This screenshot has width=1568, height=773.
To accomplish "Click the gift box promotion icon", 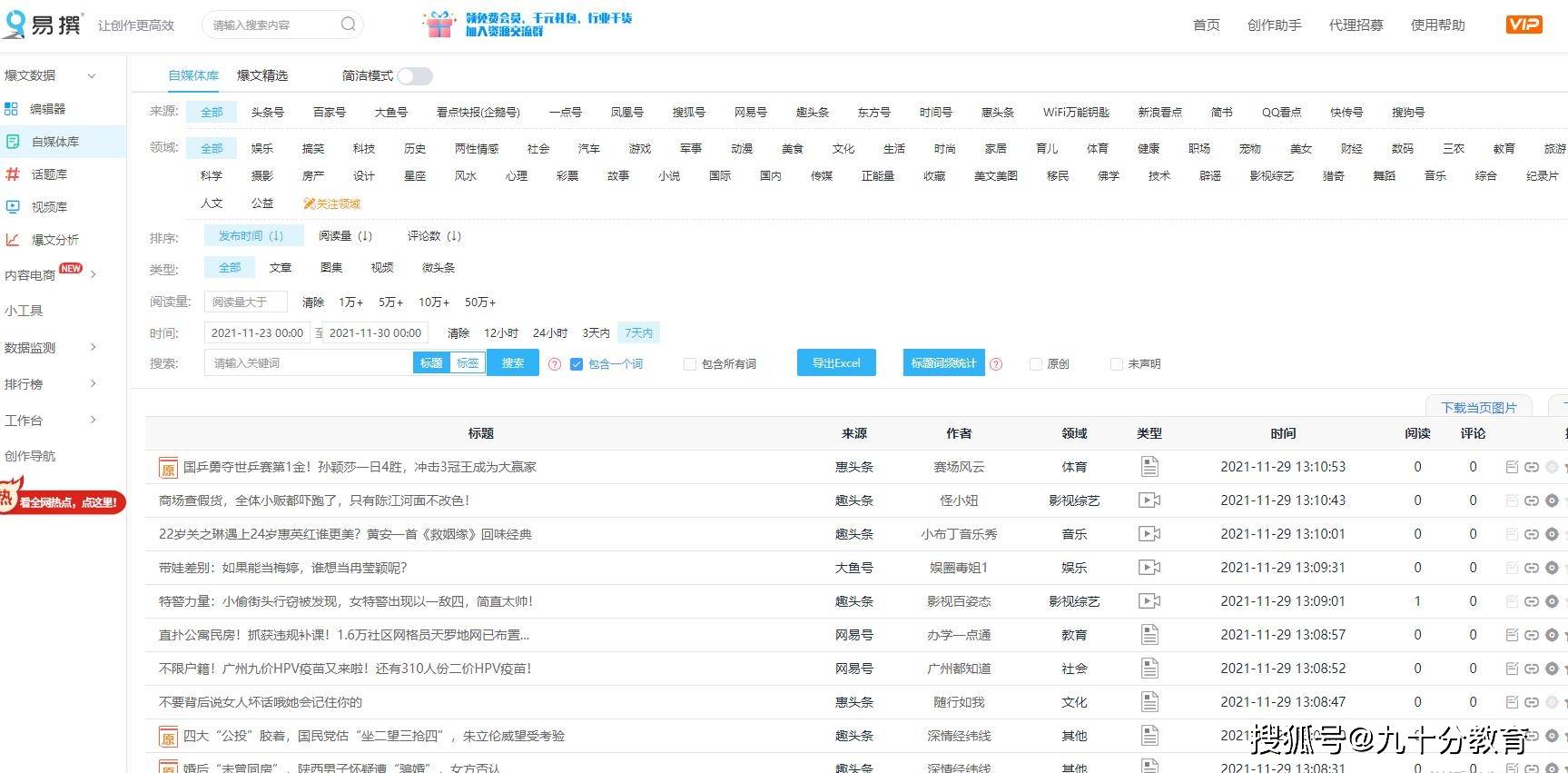I will coord(439,25).
